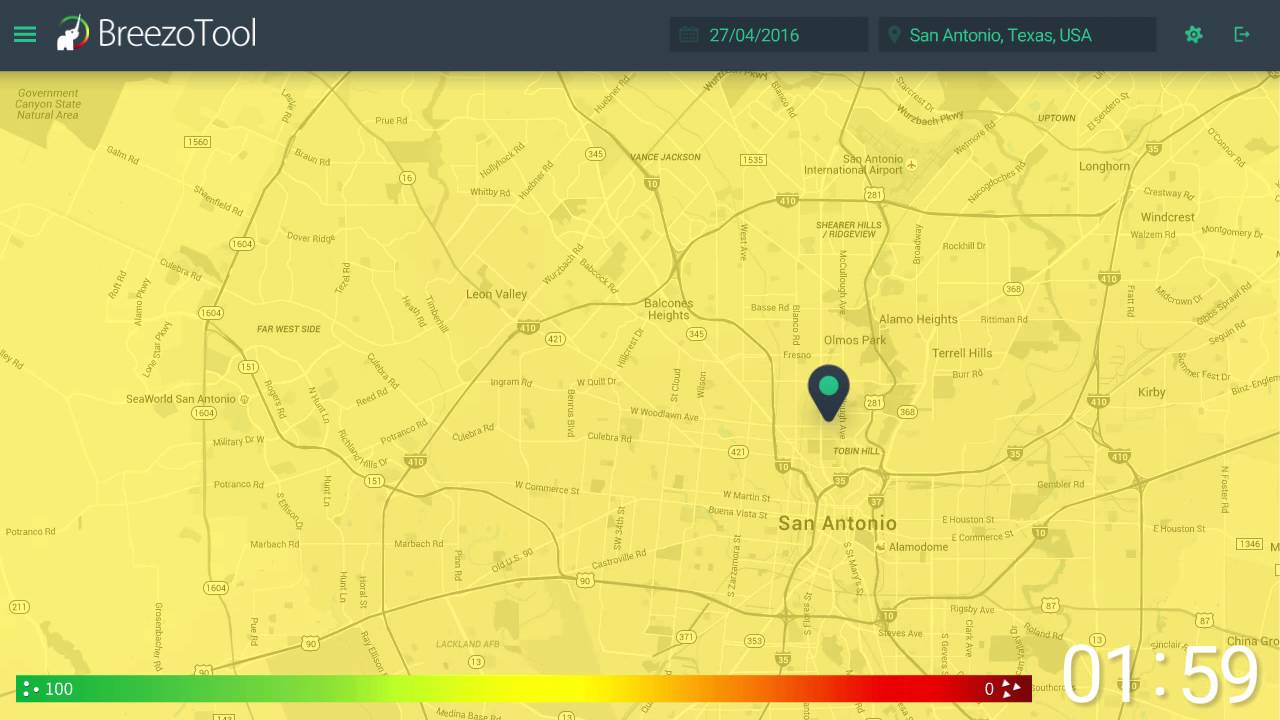Click the location pin icon in search field
Image resolution: width=1280 pixels, height=720 pixels.
pos(894,35)
